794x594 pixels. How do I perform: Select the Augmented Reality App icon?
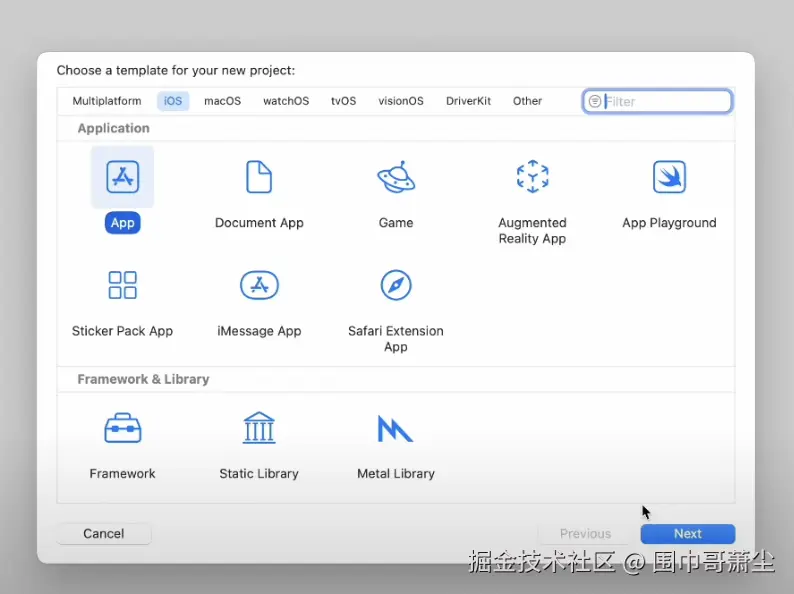532,177
